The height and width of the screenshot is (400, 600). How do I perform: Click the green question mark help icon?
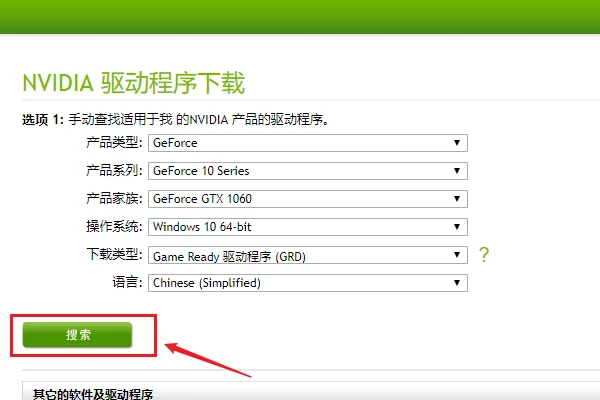coord(484,255)
